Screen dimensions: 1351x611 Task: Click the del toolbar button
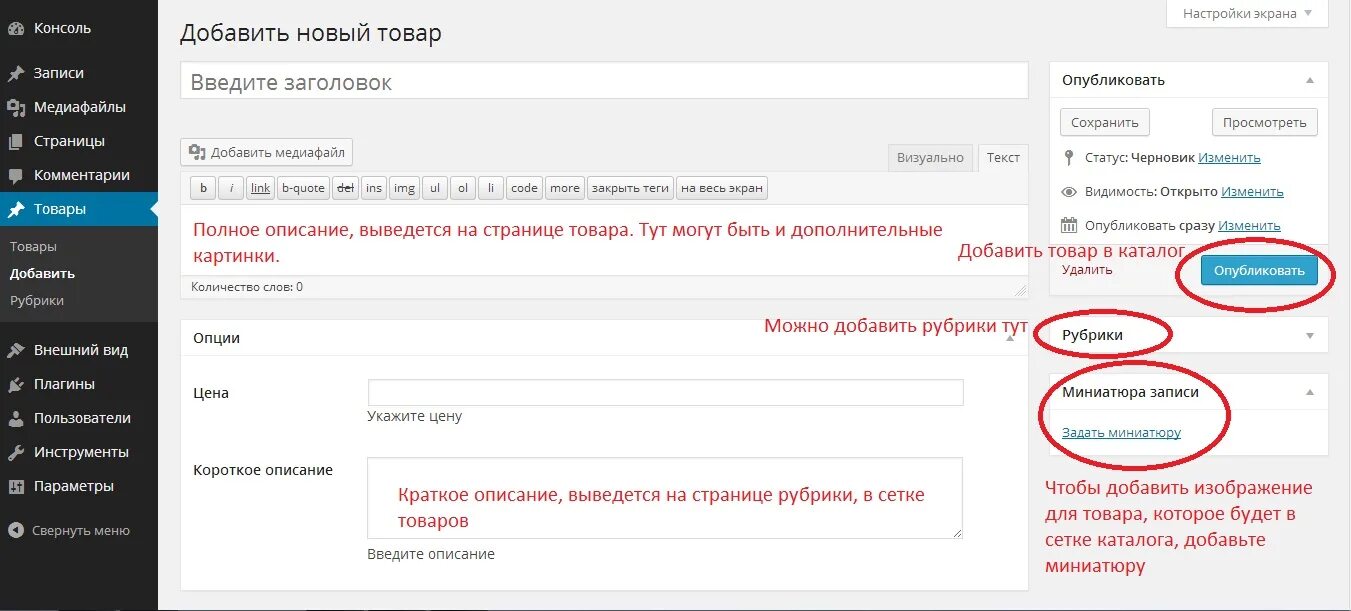pyautogui.click(x=345, y=188)
